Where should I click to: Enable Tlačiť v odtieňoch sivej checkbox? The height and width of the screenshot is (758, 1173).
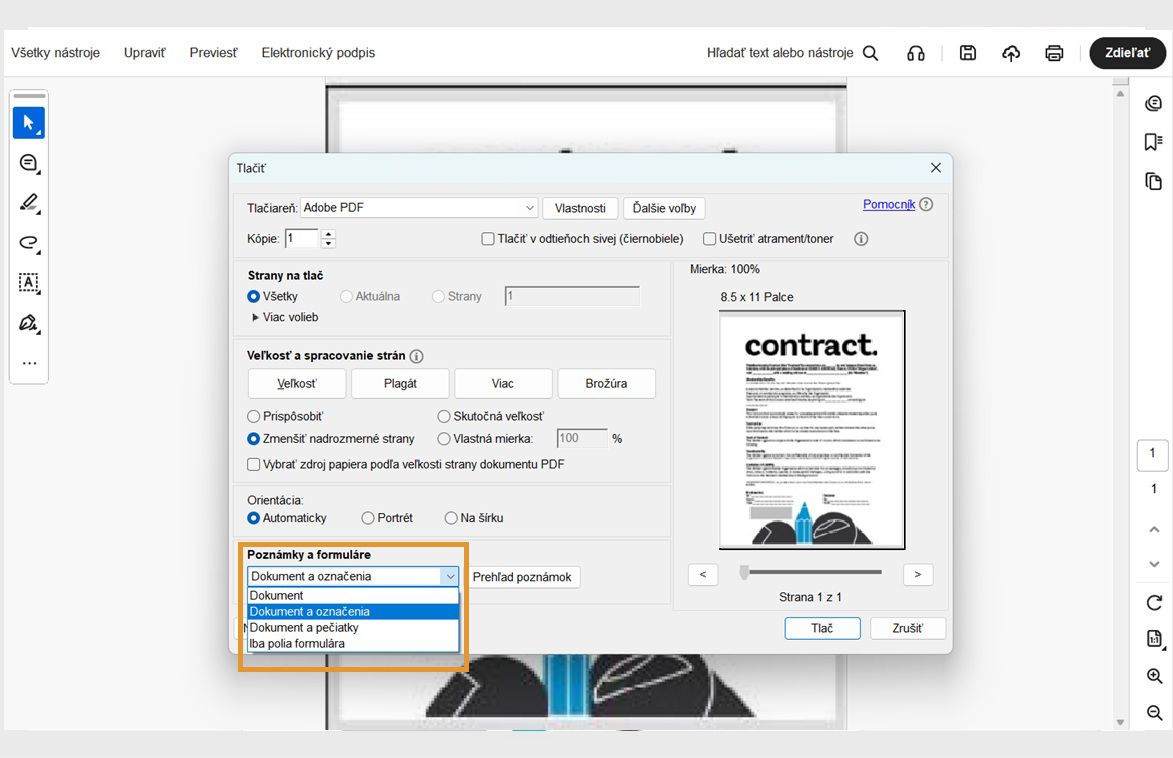pos(488,239)
